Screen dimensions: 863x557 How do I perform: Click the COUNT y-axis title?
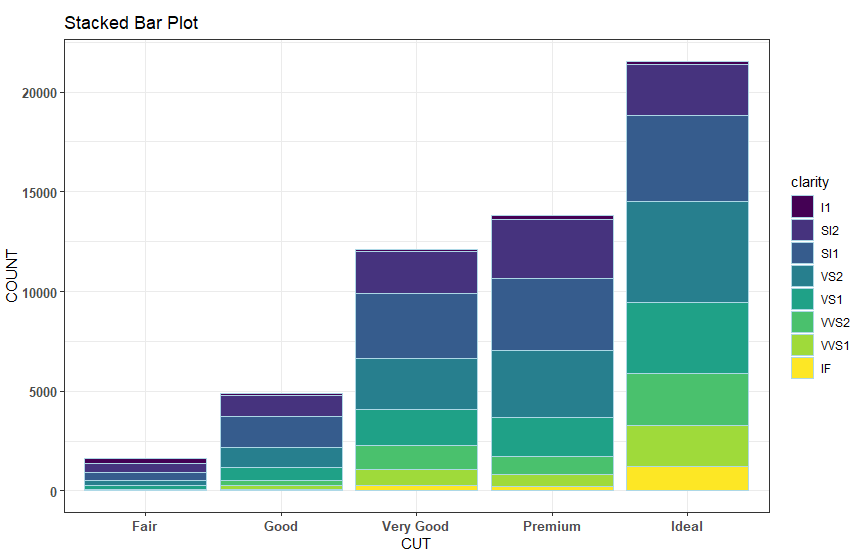[13, 275]
